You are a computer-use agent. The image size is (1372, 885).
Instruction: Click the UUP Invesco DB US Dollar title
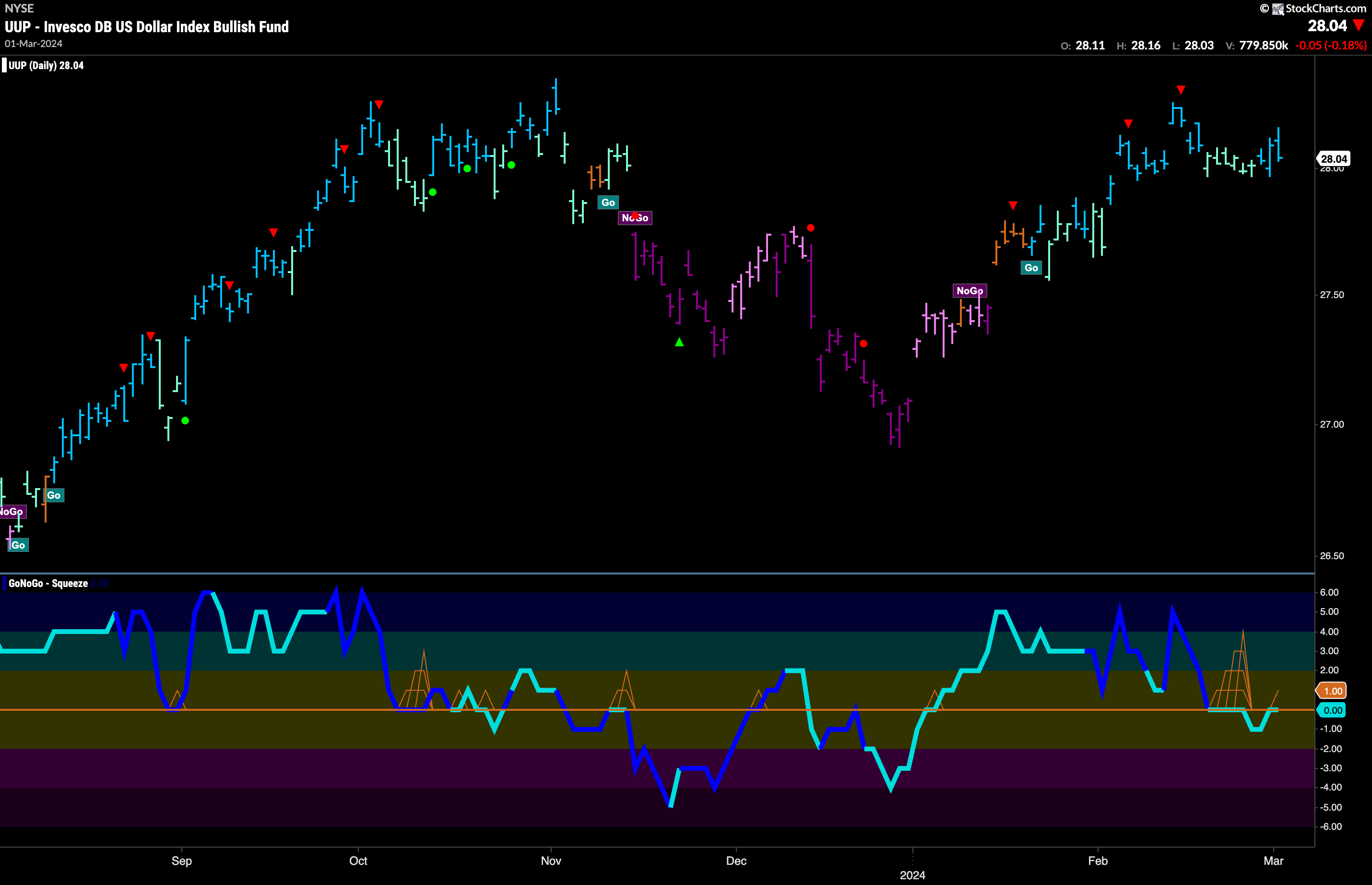point(146,26)
